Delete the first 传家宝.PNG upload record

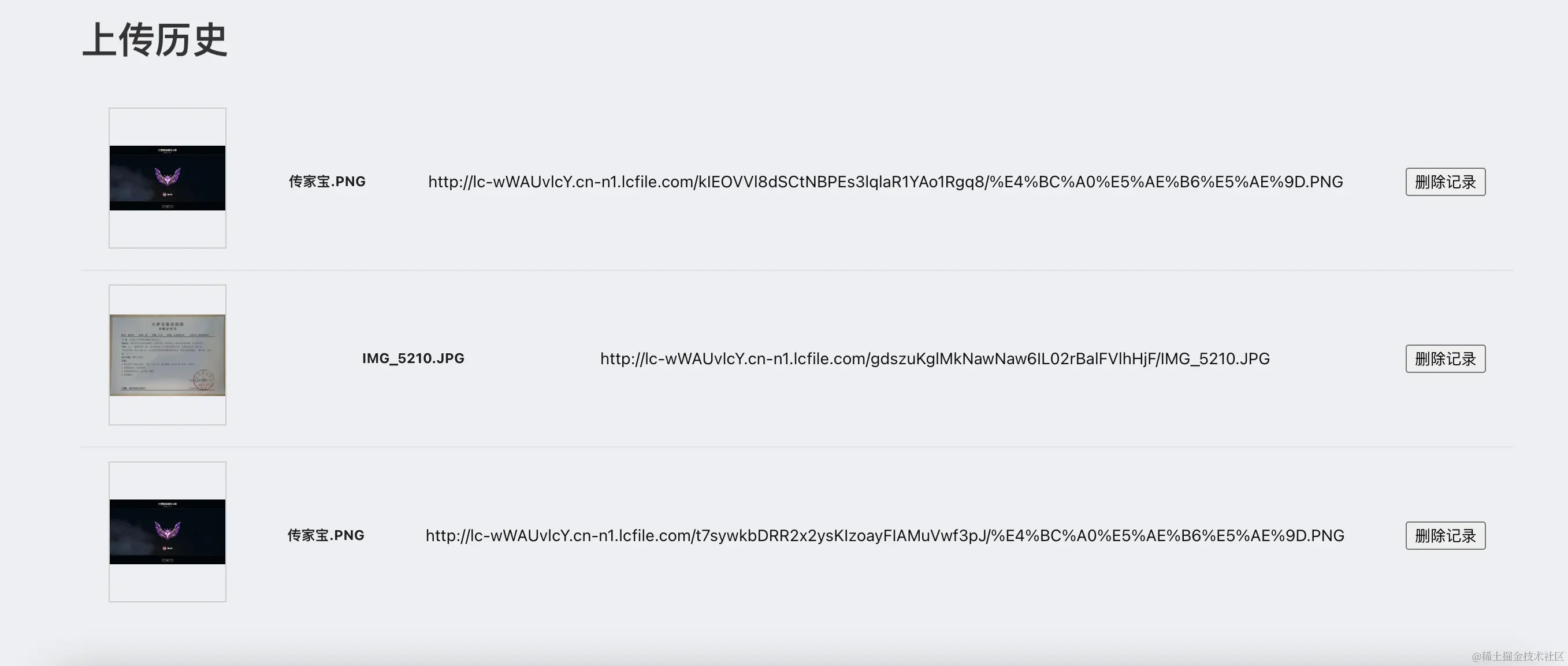(1445, 182)
